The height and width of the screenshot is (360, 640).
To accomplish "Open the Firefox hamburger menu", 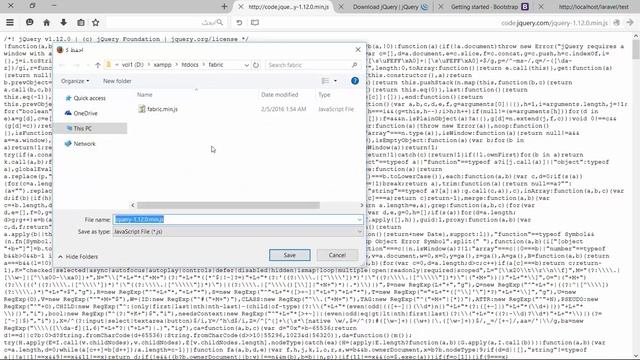I will [10, 22].
